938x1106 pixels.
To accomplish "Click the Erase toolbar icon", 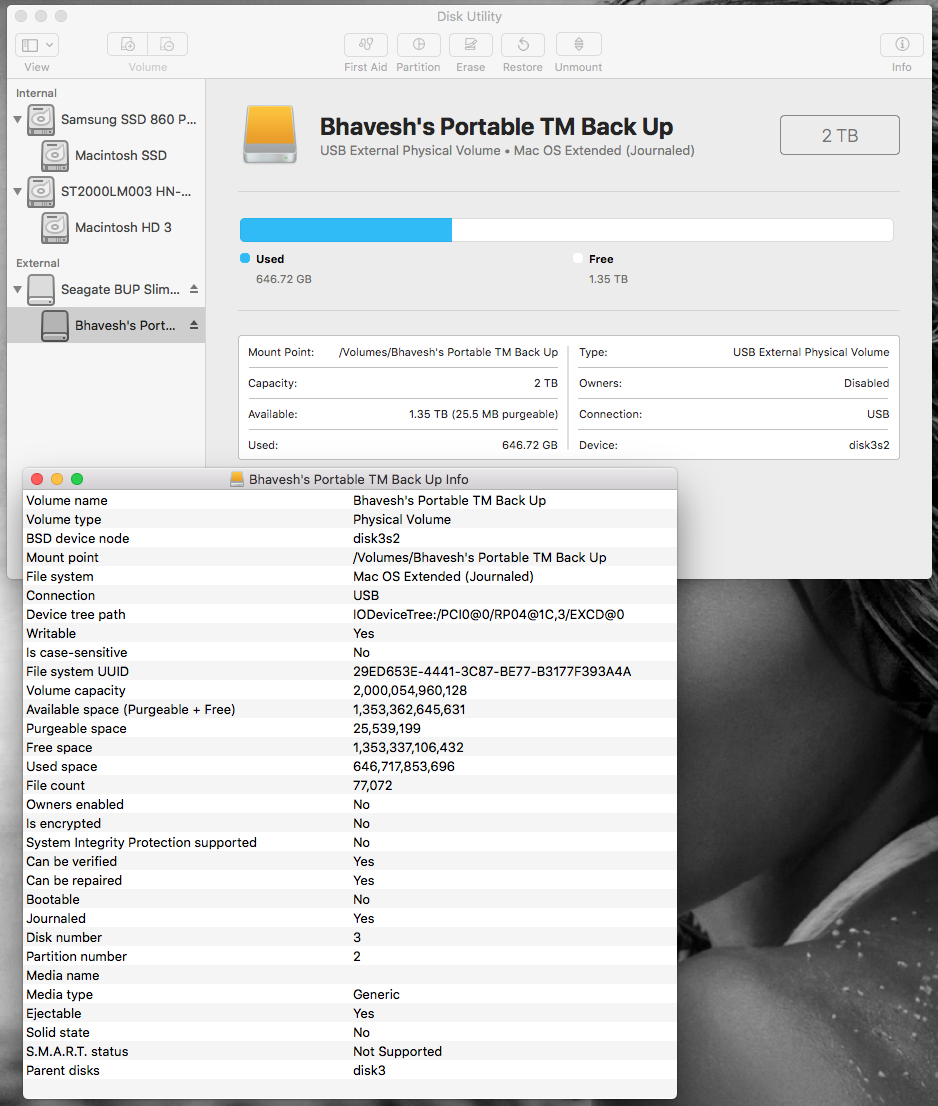I will coord(470,44).
